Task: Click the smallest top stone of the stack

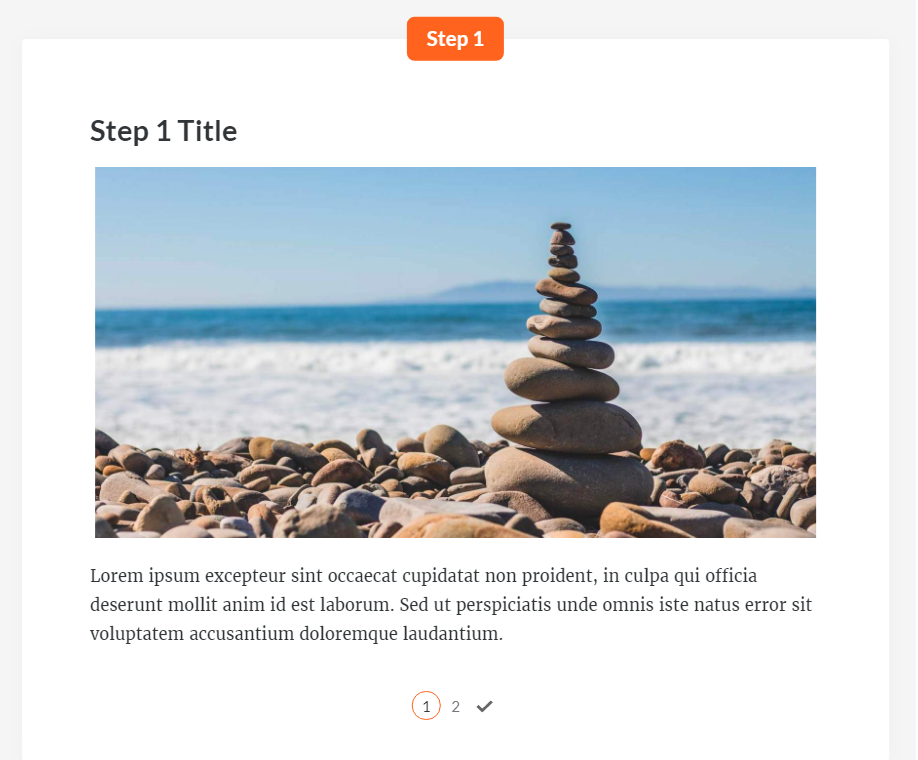Action: (560, 226)
